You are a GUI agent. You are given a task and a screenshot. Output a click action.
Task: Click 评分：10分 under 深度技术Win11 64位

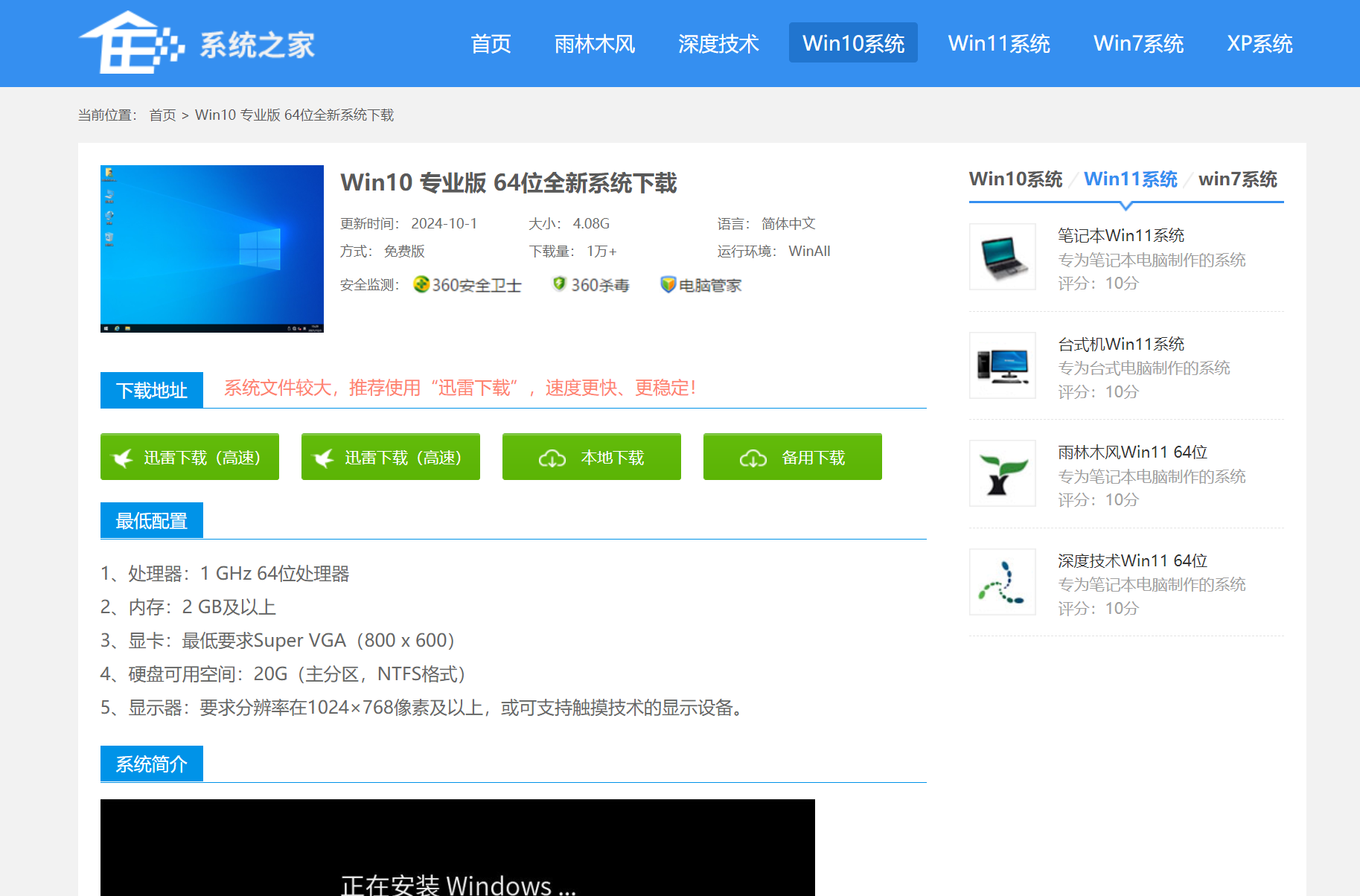point(1098,609)
